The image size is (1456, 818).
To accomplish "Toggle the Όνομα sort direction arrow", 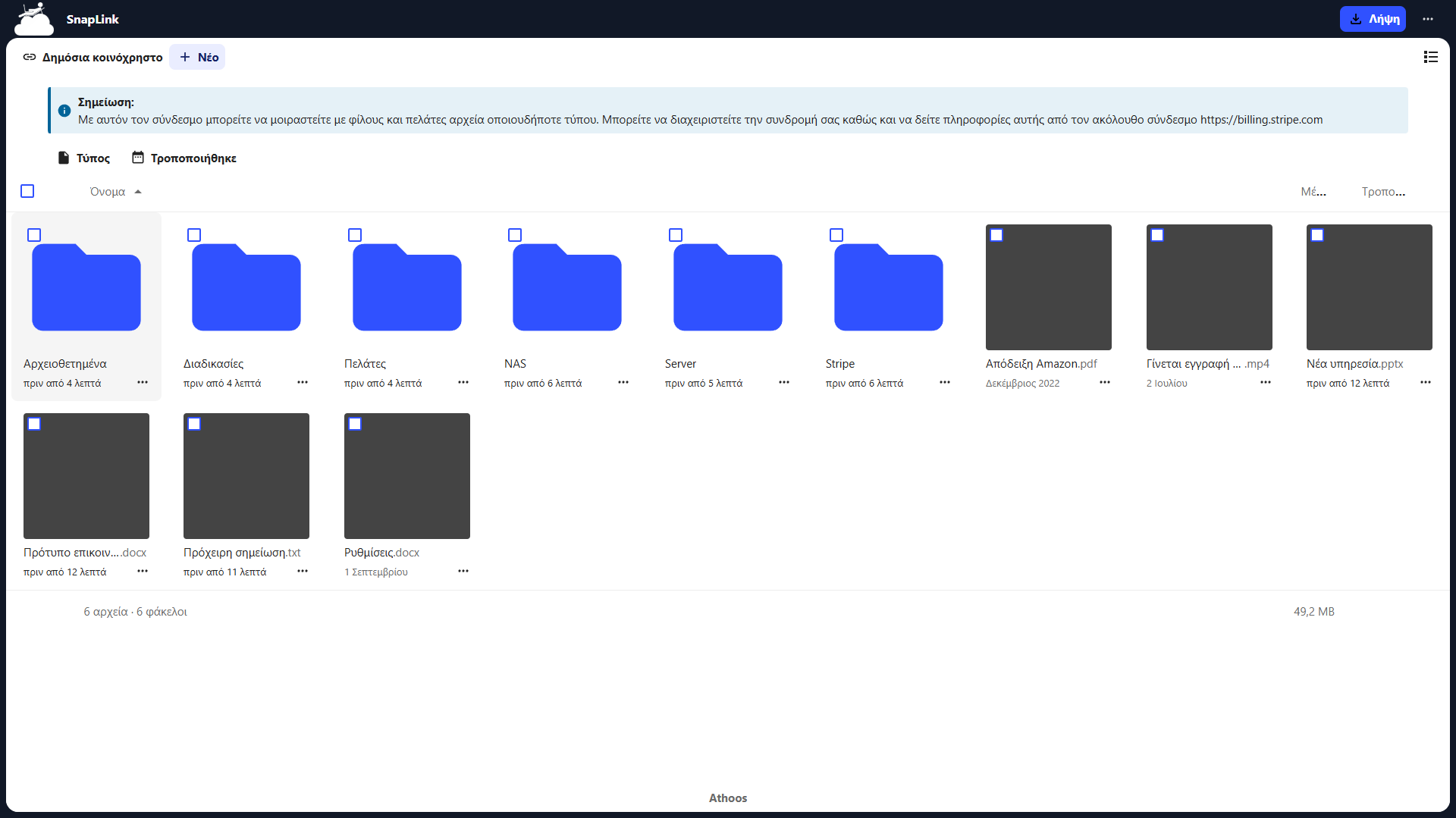I will [x=138, y=191].
